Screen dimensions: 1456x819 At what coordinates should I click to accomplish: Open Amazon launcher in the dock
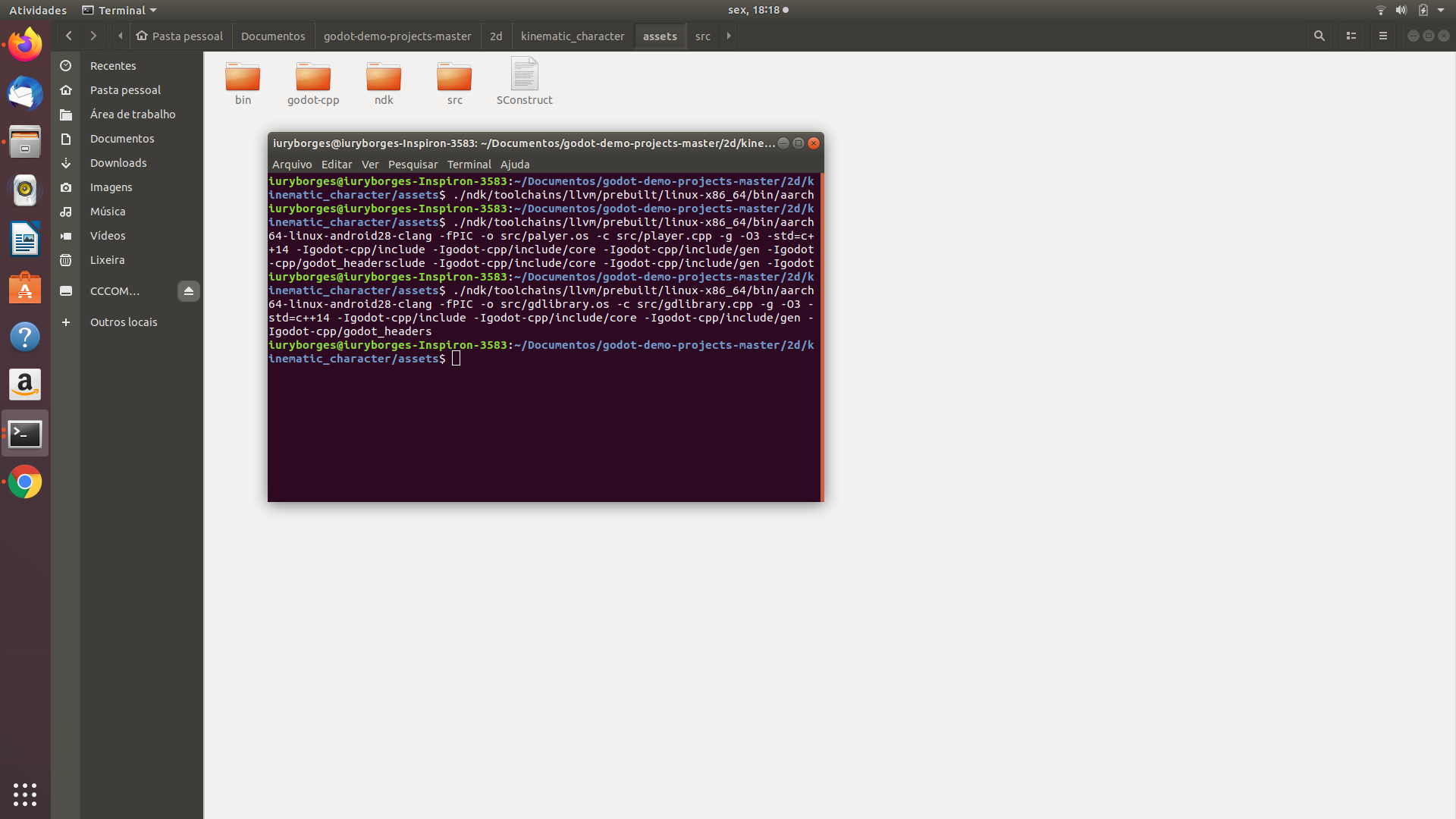point(25,385)
